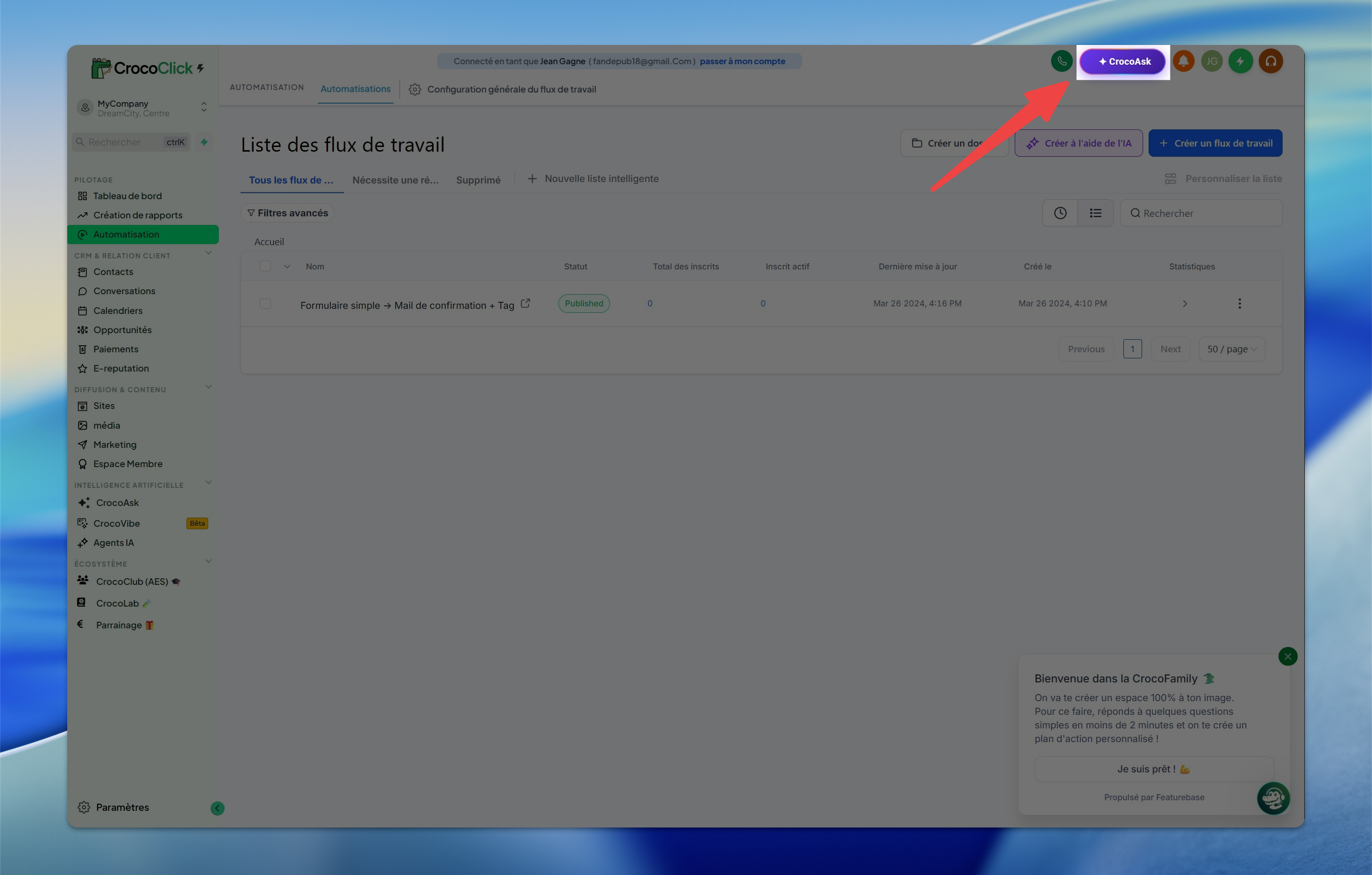The image size is (1372, 875).
Task: Expand statistics arrow for Formulaire simple row
Action: point(1185,303)
